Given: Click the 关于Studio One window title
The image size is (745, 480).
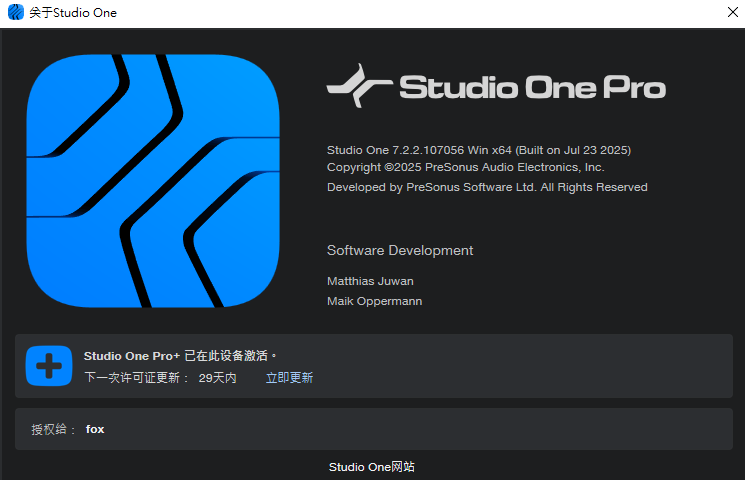Looking at the screenshot, I should tap(73, 13).
